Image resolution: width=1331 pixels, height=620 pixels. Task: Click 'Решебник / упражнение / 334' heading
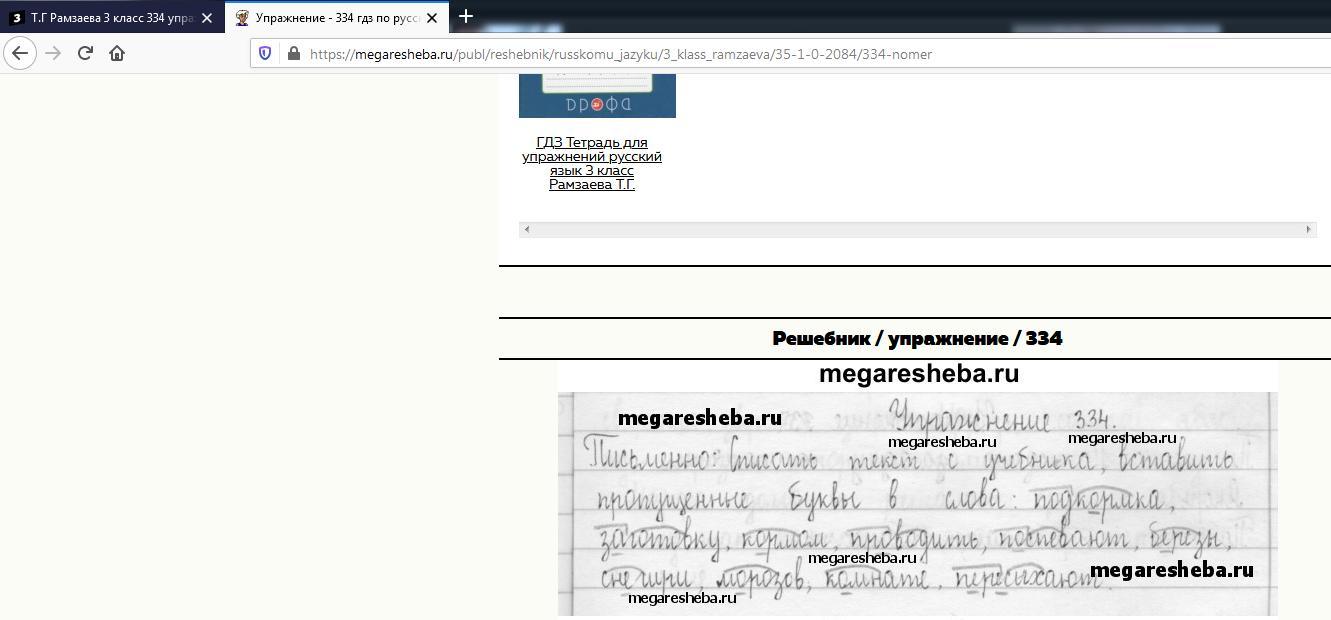(917, 338)
